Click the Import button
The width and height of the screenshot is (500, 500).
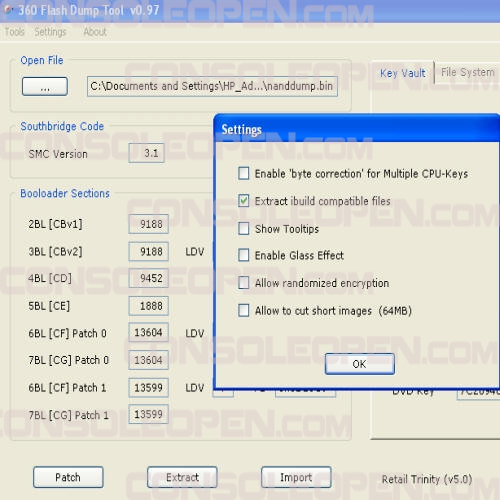[x=296, y=477]
